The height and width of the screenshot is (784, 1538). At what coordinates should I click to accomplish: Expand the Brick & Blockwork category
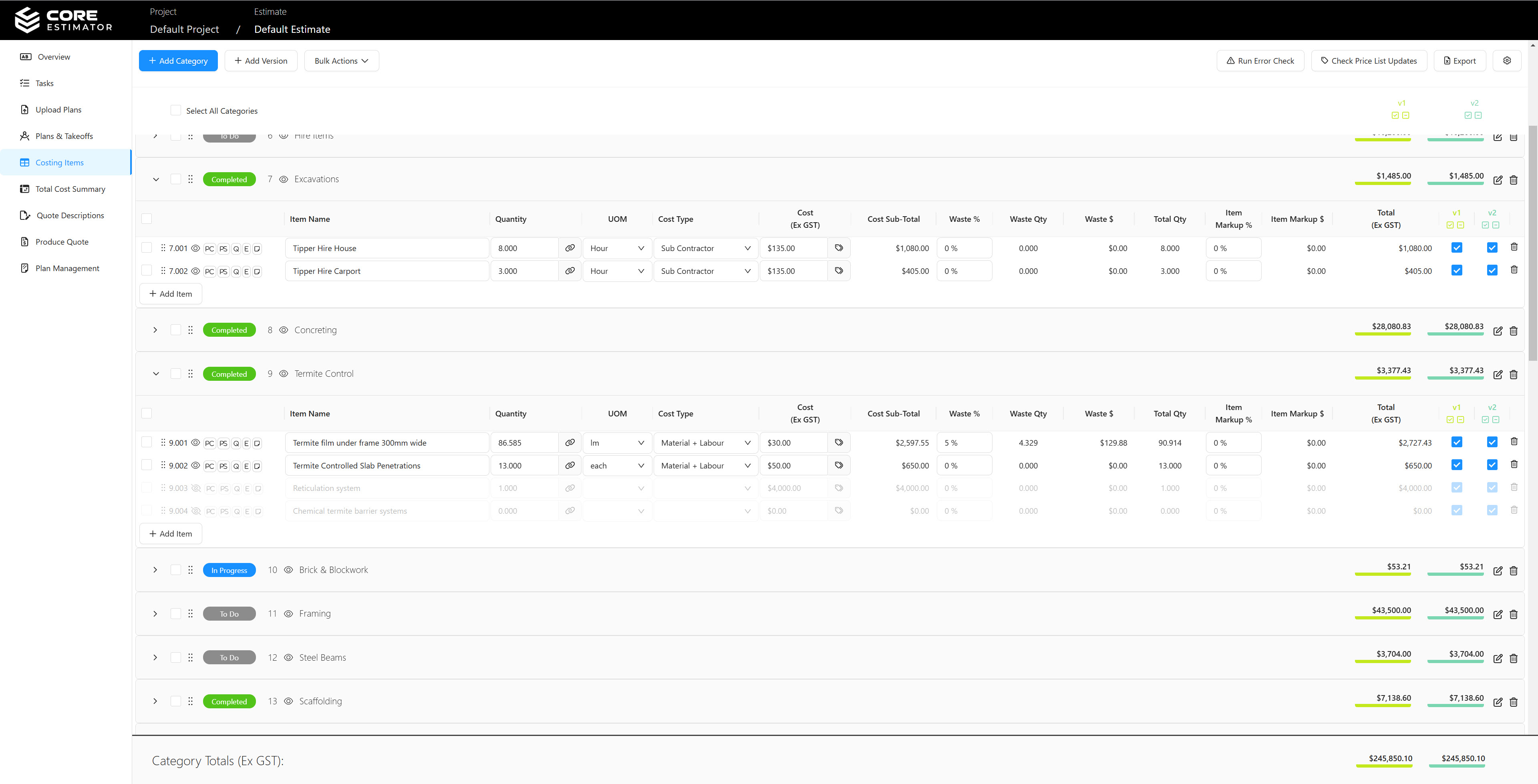point(155,570)
